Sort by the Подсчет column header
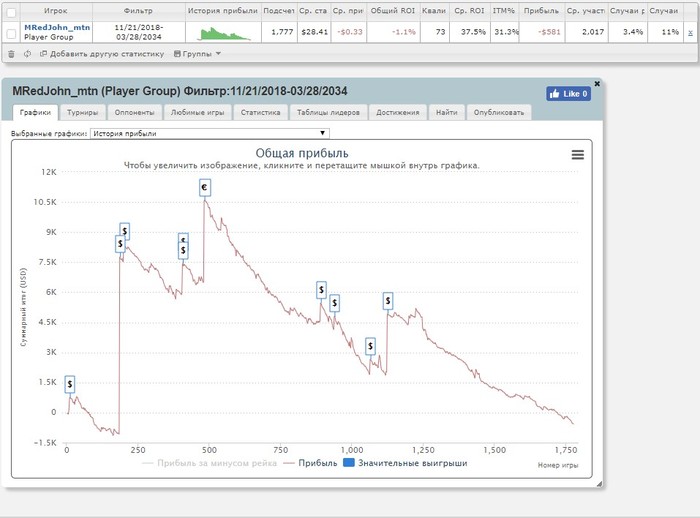700x518 pixels. 278,11
